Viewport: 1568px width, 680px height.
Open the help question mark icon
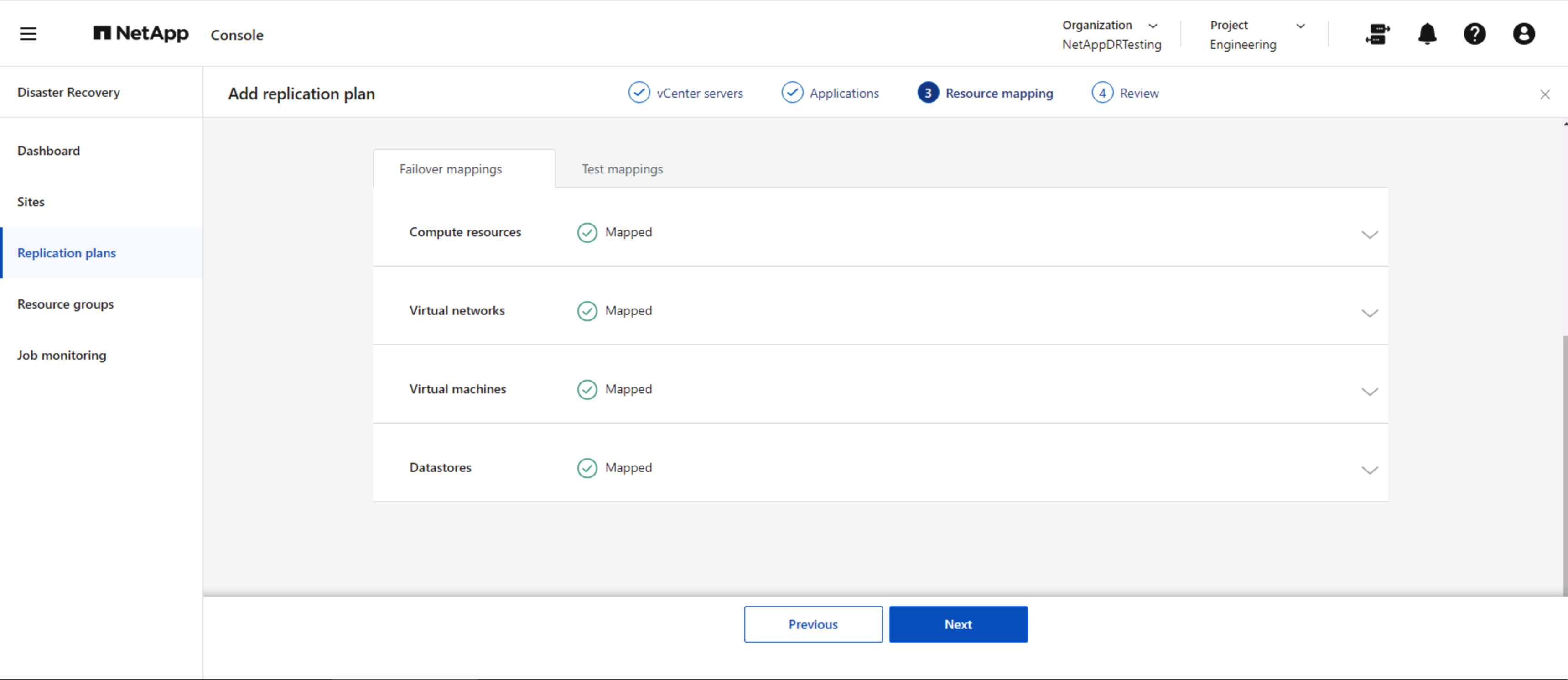1474,34
